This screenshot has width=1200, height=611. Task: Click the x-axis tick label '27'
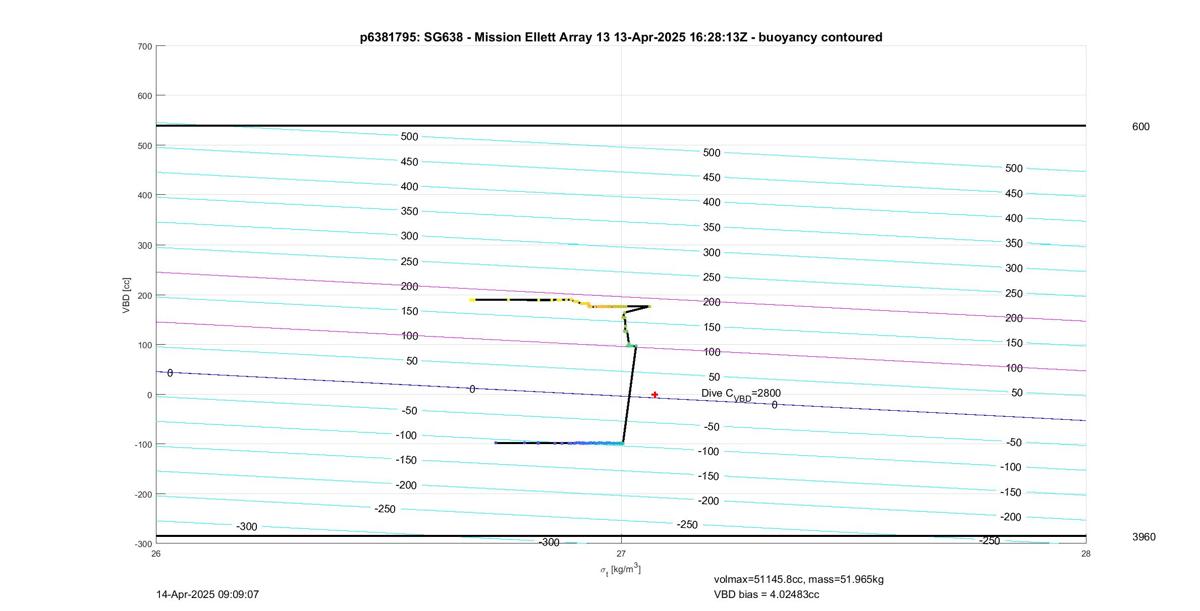621,553
